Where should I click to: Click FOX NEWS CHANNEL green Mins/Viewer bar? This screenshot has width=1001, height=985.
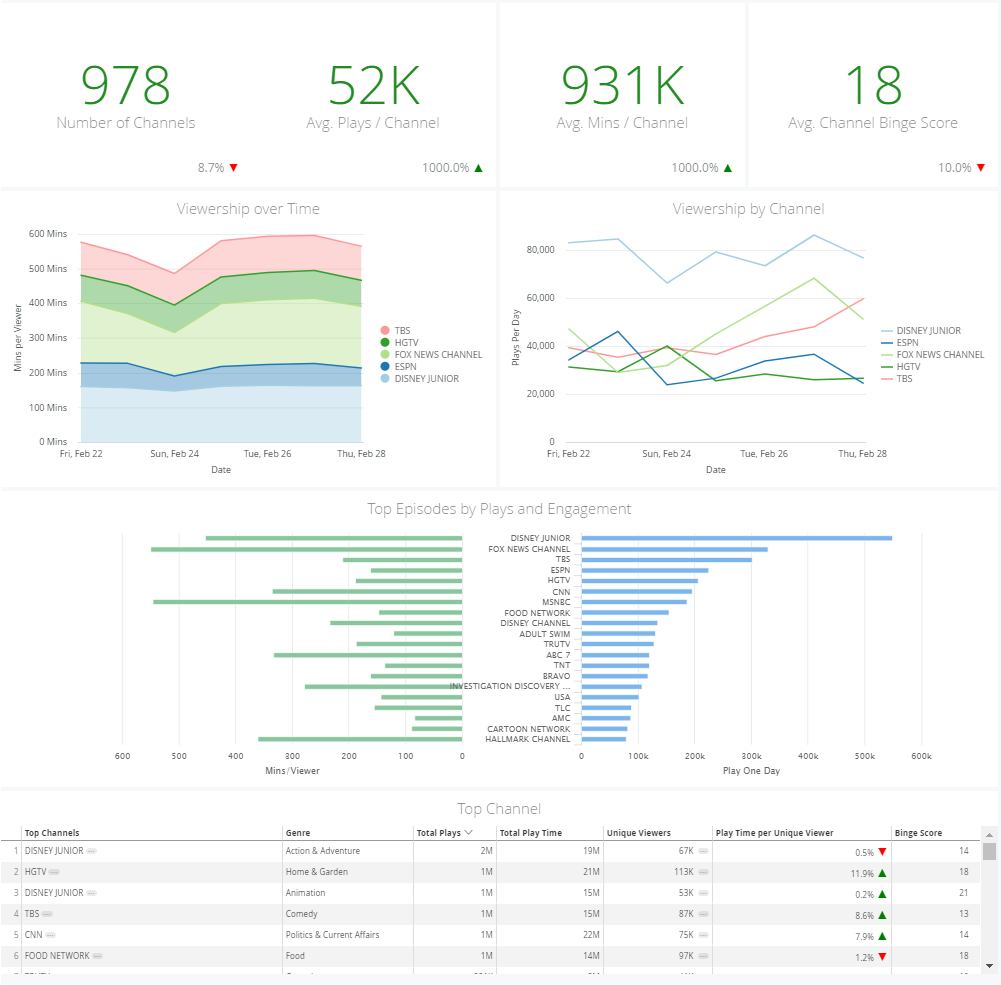(x=306, y=549)
